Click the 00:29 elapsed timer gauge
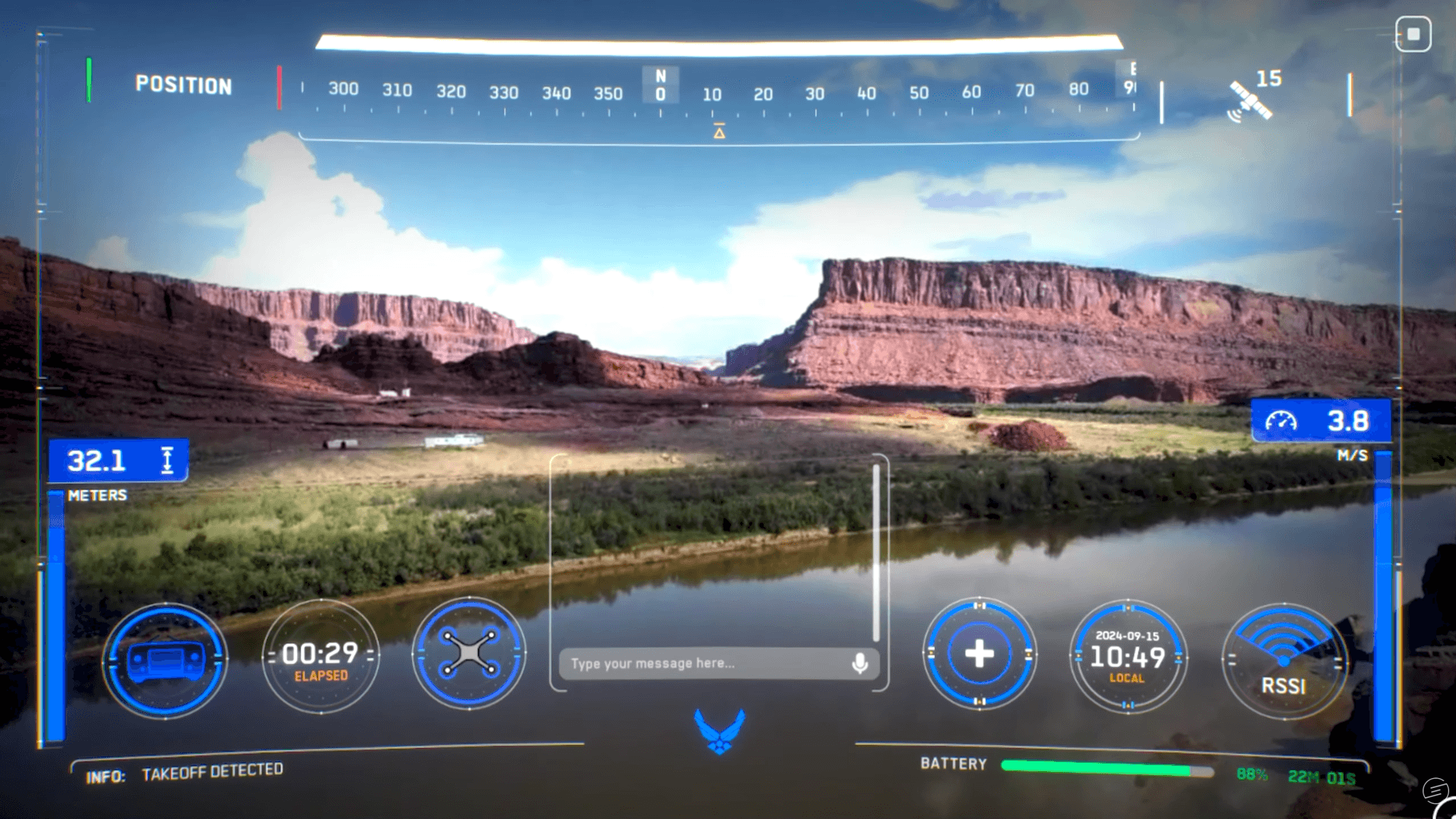 (321, 657)
